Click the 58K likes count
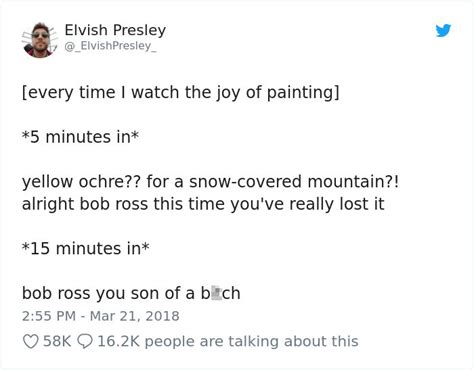474x370 pixels. click(57, 341)
